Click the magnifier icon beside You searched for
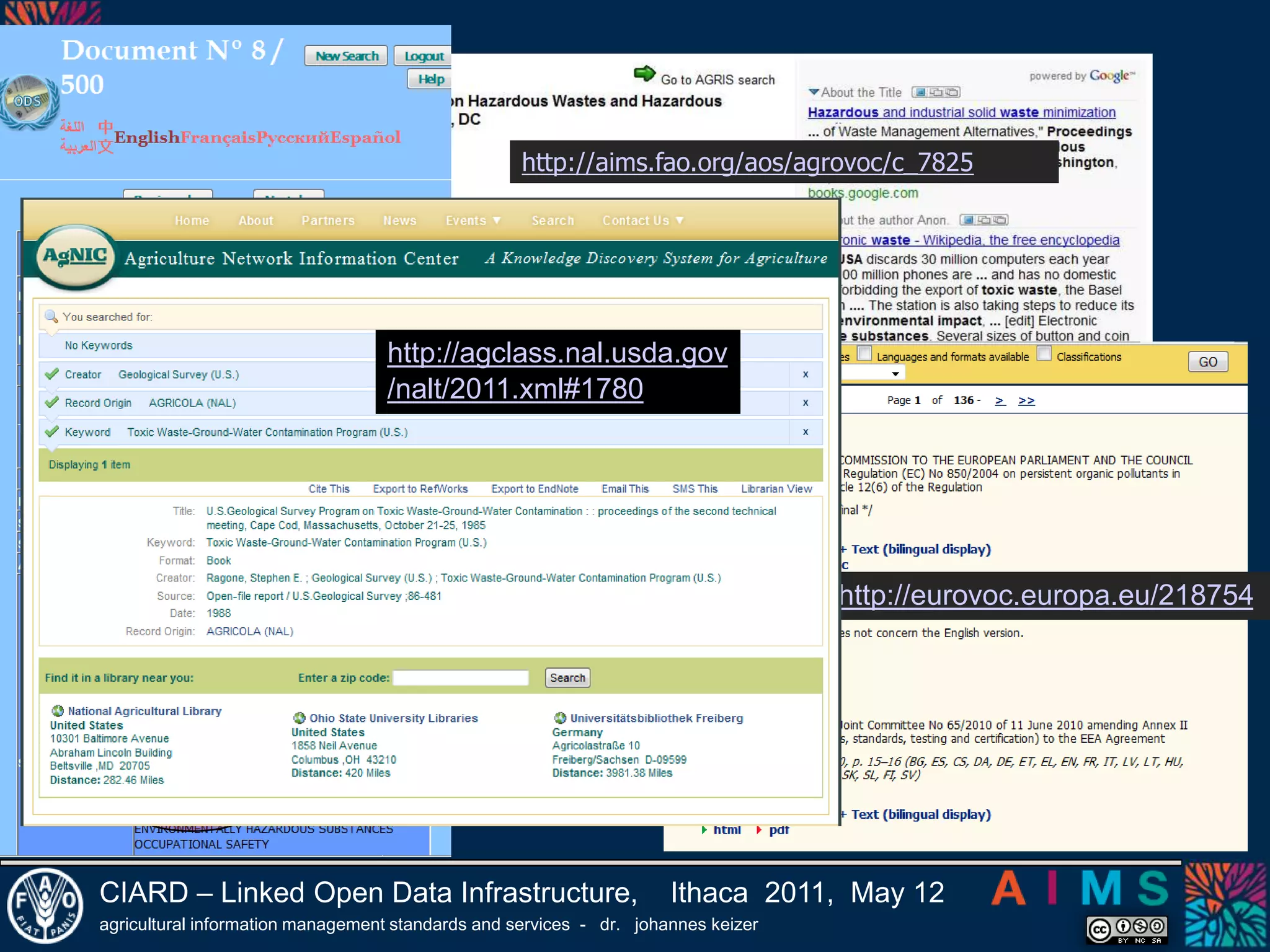 pos(51,317)
